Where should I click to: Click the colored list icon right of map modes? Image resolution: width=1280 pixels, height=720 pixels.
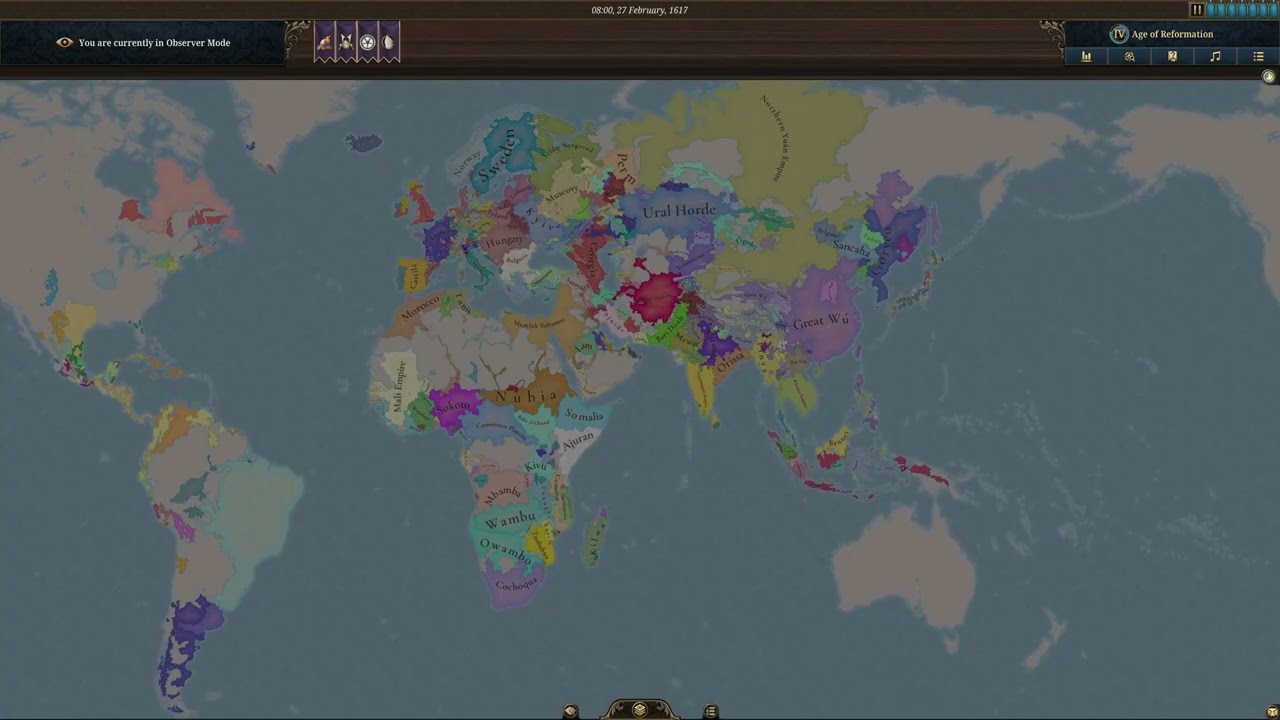coord(710,712)
